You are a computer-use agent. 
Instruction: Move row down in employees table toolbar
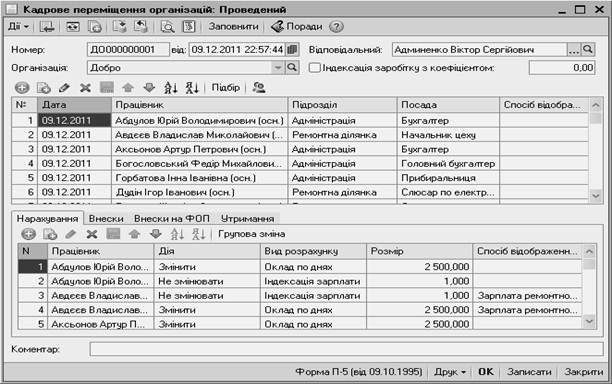click(x=149, y=87)
